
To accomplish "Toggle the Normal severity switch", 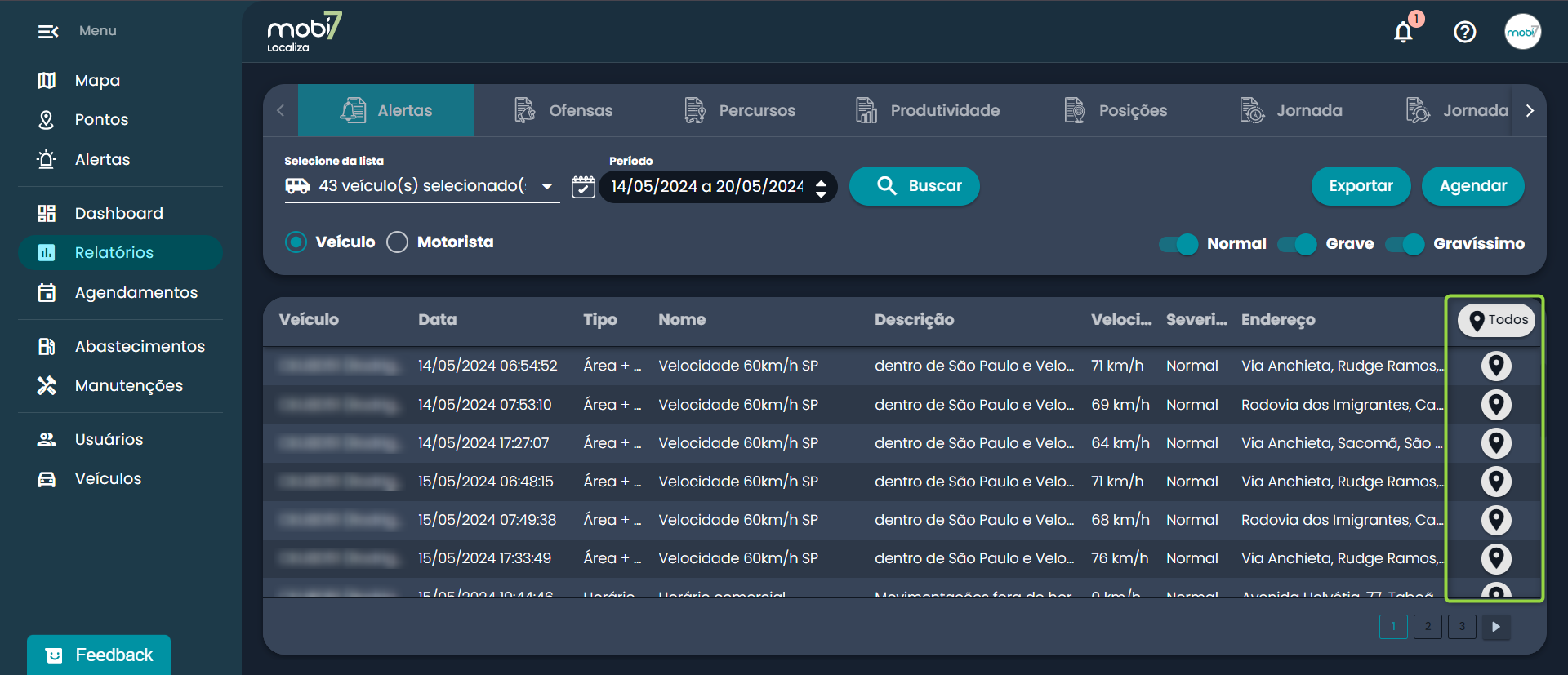I will pyautogui.click(x=1178, y=244).
